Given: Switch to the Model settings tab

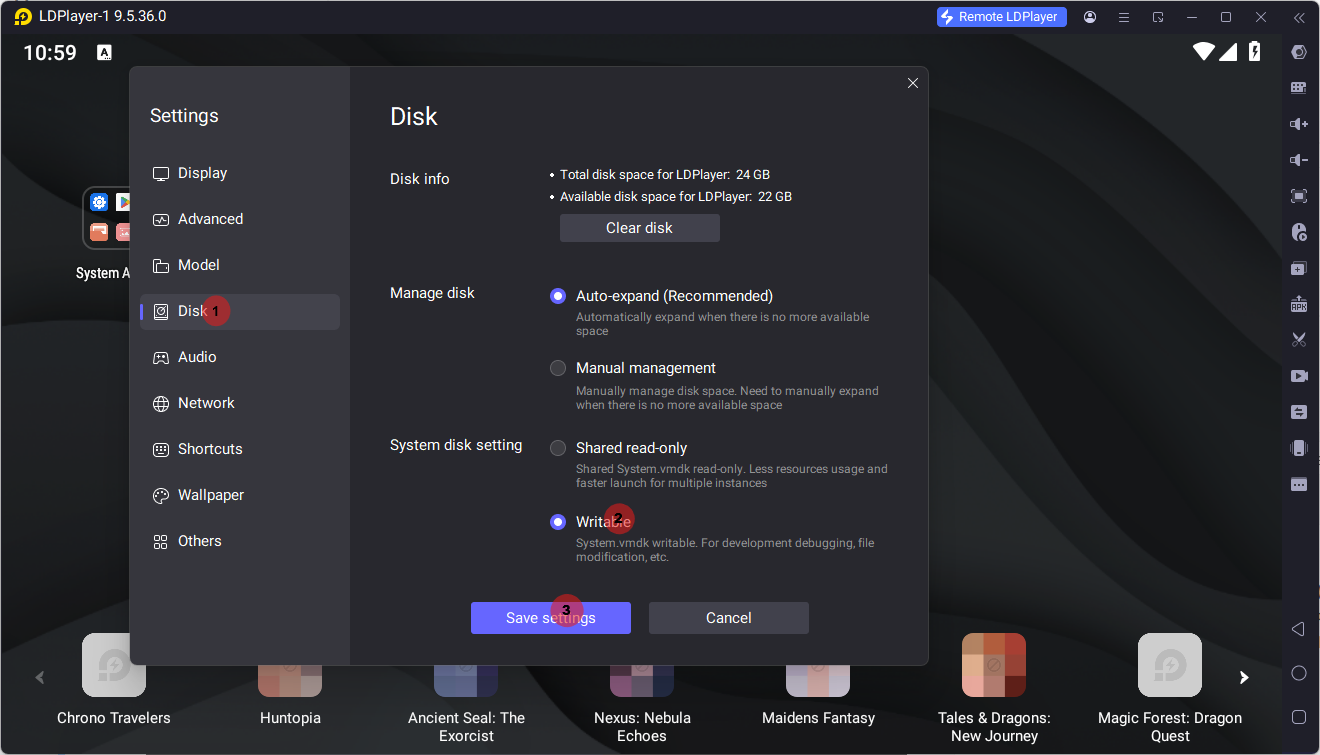Looking at the screenshot, I should [x=240, y=265].
